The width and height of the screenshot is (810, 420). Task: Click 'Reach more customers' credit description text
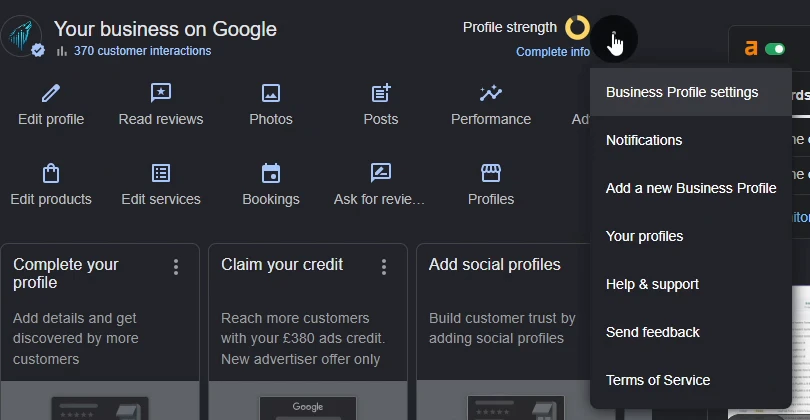303,338
